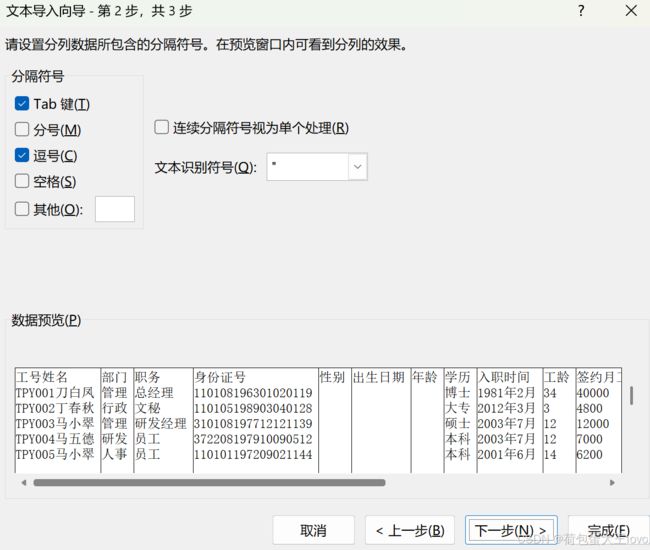This screenshot has height=550, width=650.
Task: Select the 学历 column header in preview
Action: point(458,377)
